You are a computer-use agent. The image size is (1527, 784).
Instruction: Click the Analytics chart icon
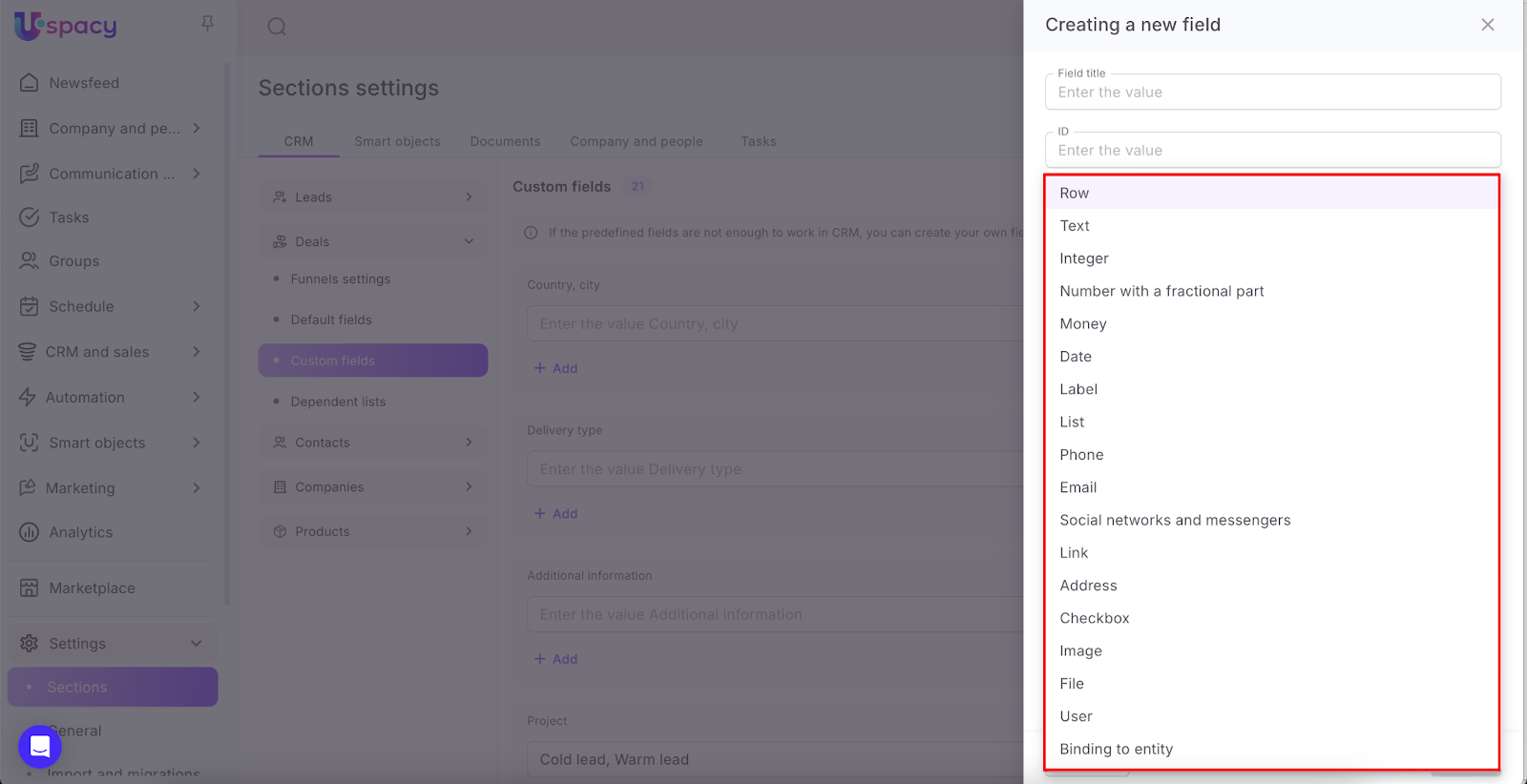tap(30, 532)
